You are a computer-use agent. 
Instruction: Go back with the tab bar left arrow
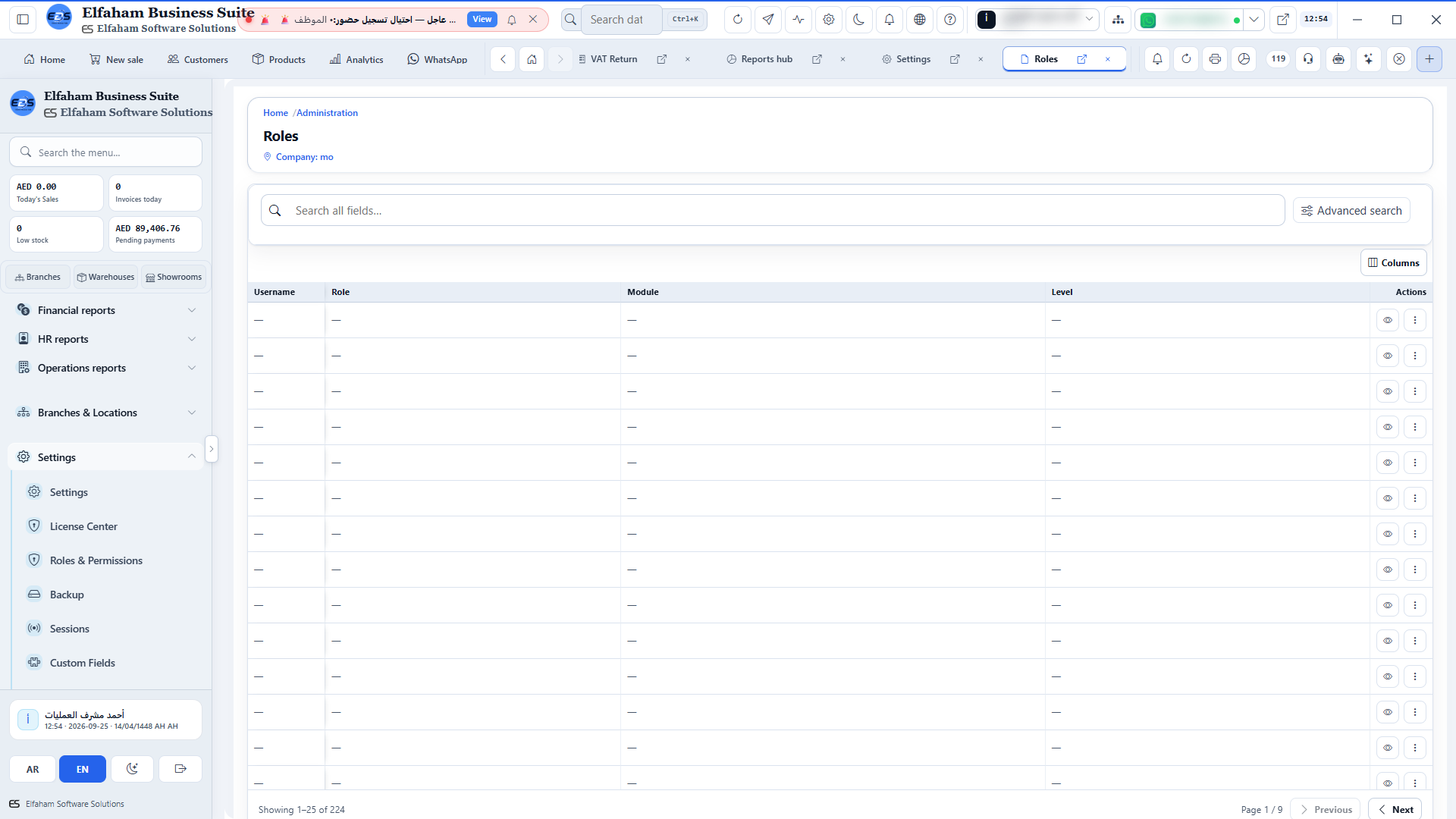click(503, 59)
